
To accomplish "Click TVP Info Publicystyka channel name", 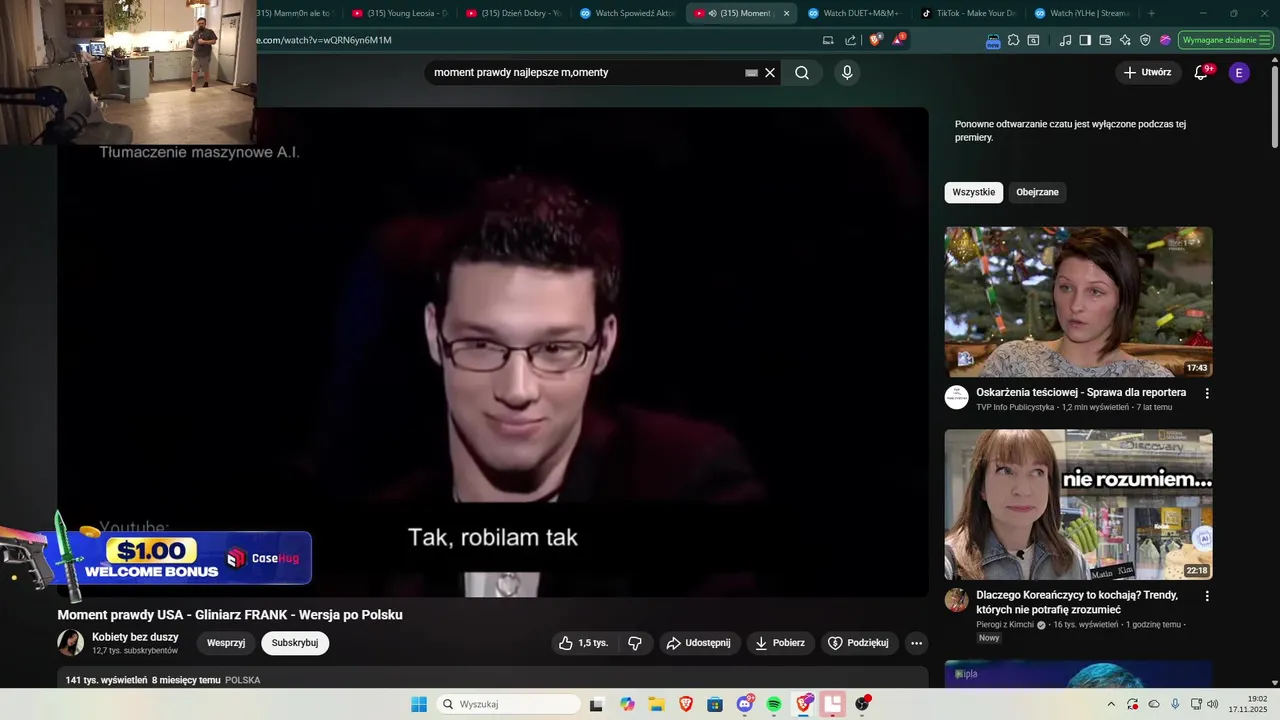I will [1015, 407].
